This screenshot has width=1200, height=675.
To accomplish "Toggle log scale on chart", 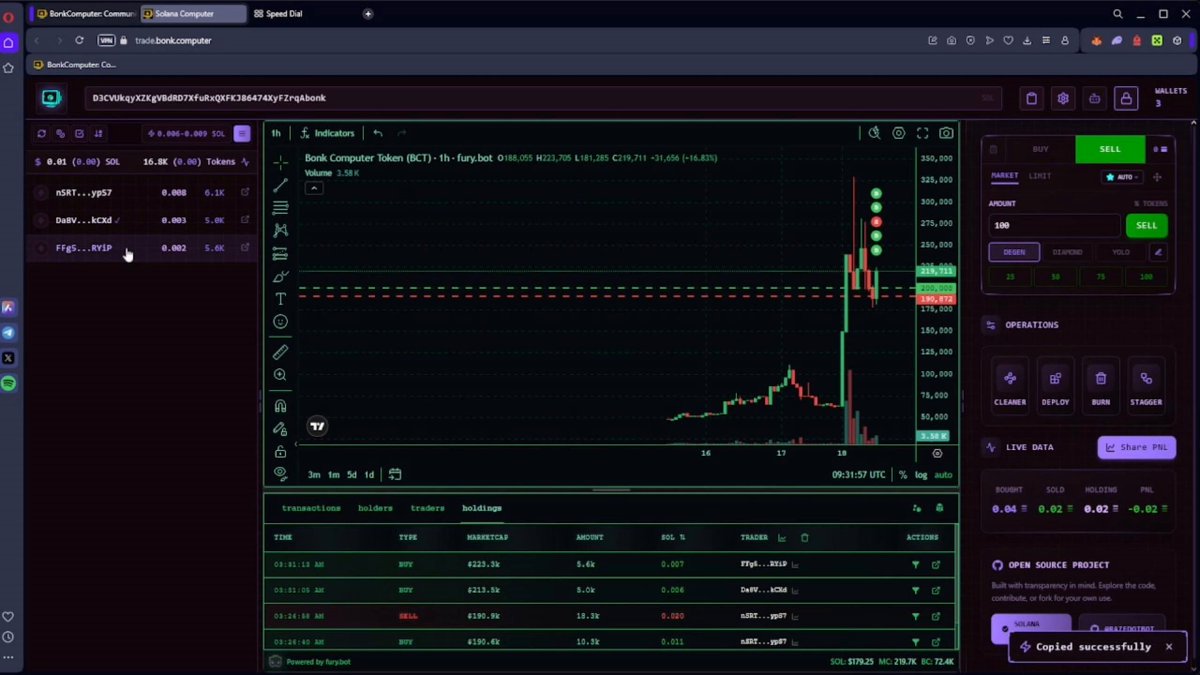I will (921, 475).
